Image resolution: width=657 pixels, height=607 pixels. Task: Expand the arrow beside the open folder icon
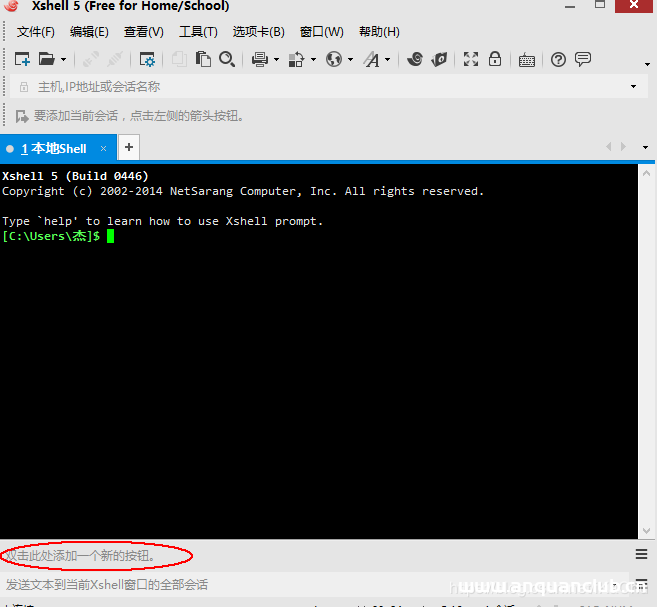(x=63, y=59)
